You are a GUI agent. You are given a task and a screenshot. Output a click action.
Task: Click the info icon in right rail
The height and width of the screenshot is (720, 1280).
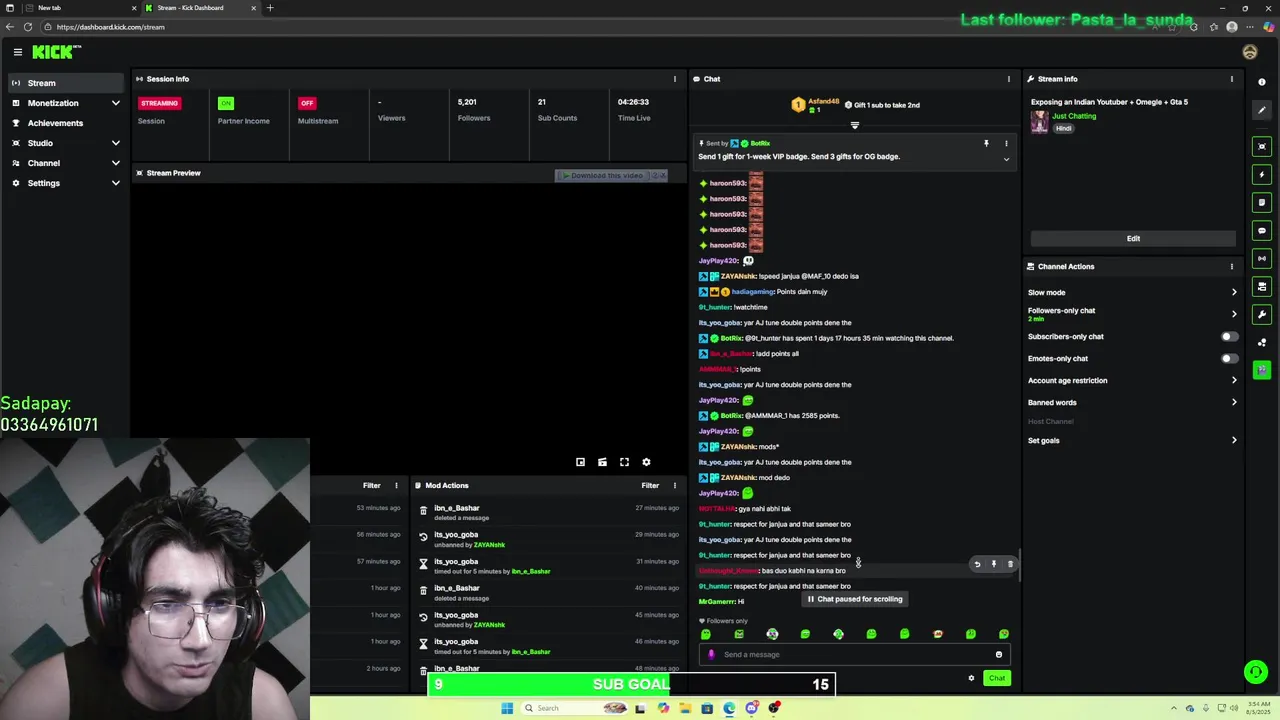[x=1262, y=82]
